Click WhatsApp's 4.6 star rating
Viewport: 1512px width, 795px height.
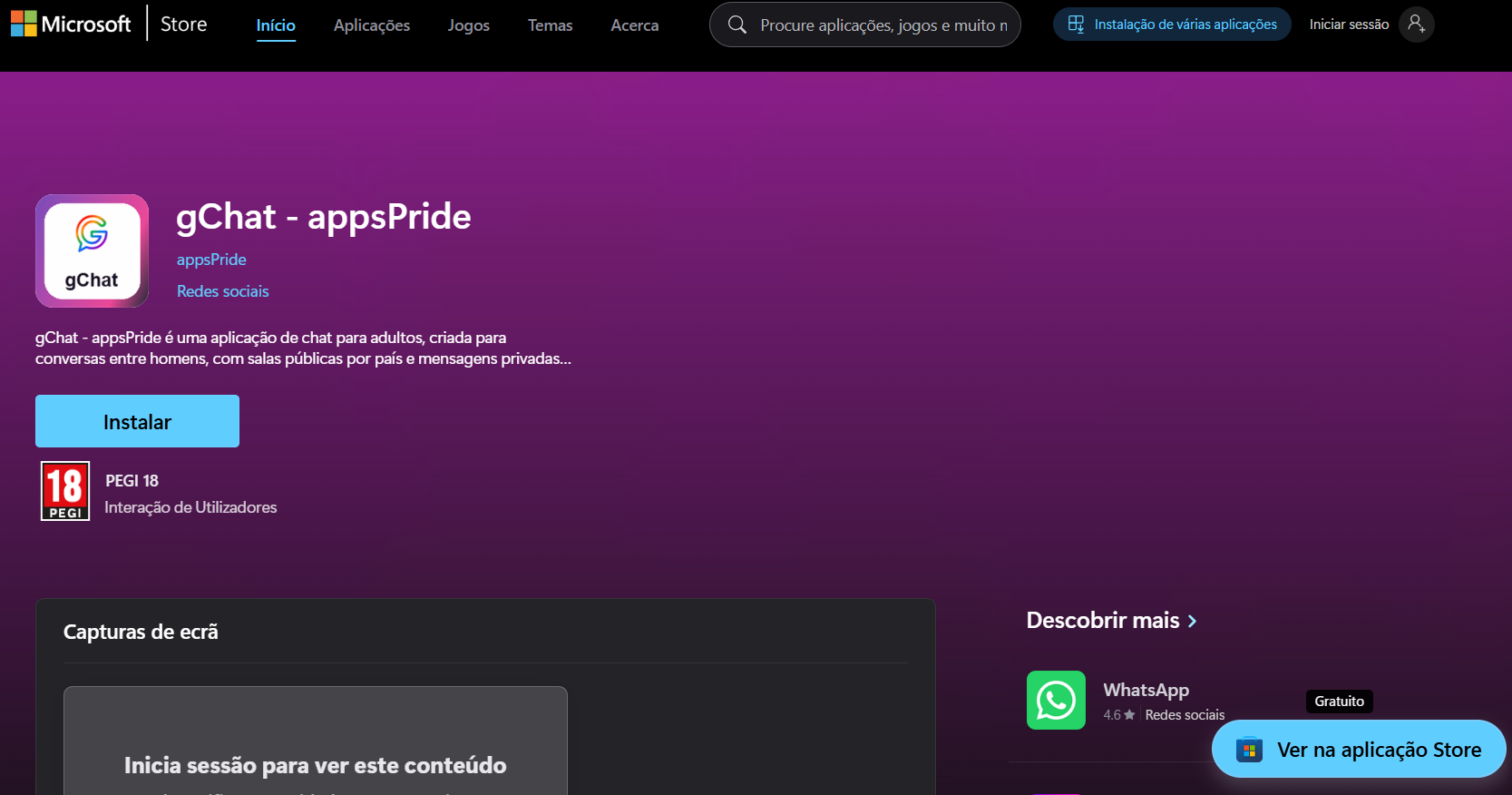point(1118,715)
